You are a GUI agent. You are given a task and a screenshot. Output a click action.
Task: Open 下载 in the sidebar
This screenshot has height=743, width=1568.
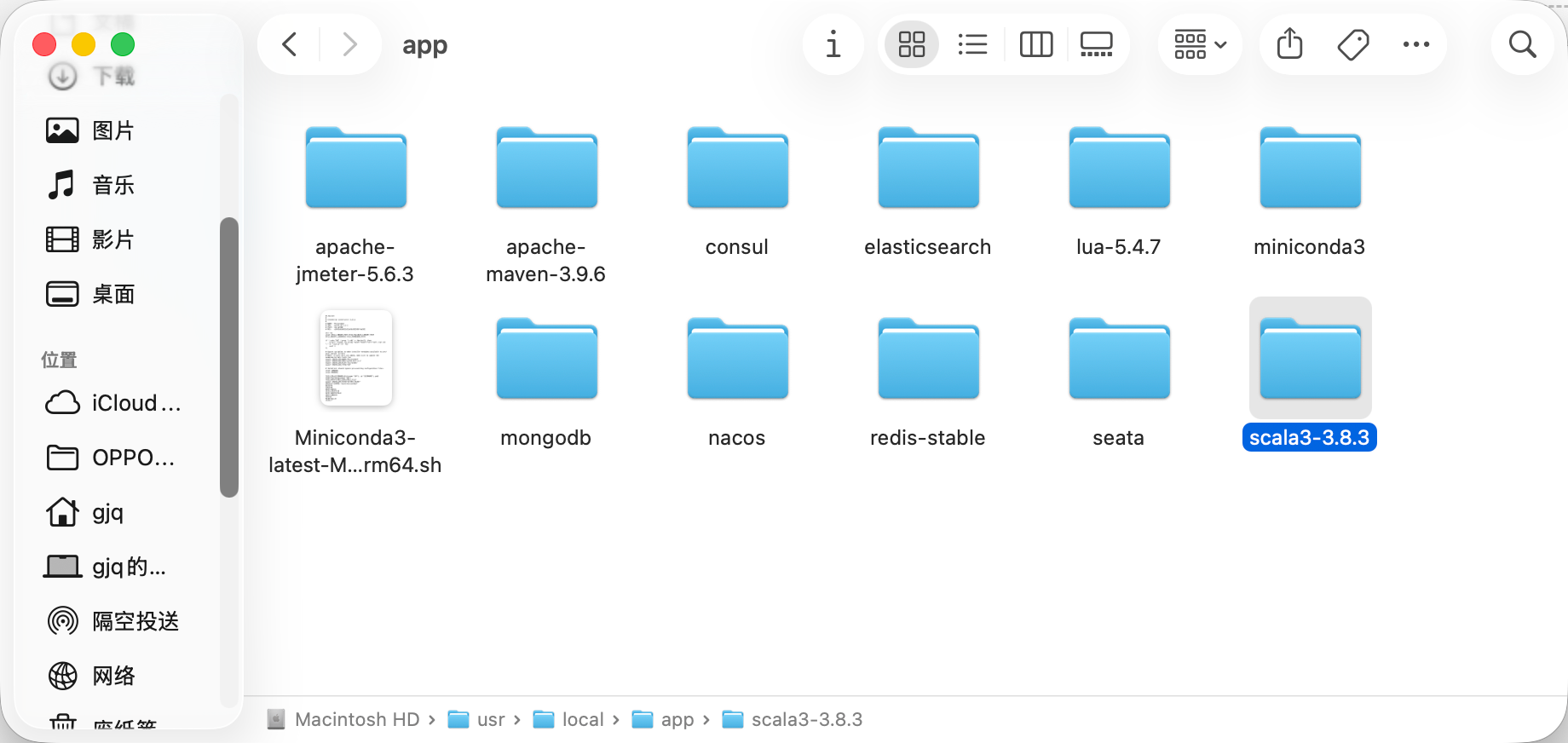tap(90, 76)
